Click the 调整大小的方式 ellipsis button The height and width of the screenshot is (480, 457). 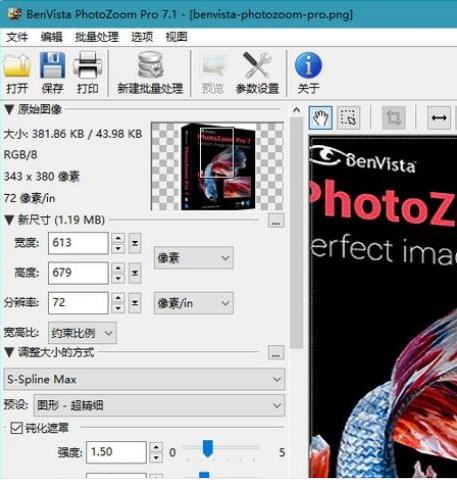point(276,352)
